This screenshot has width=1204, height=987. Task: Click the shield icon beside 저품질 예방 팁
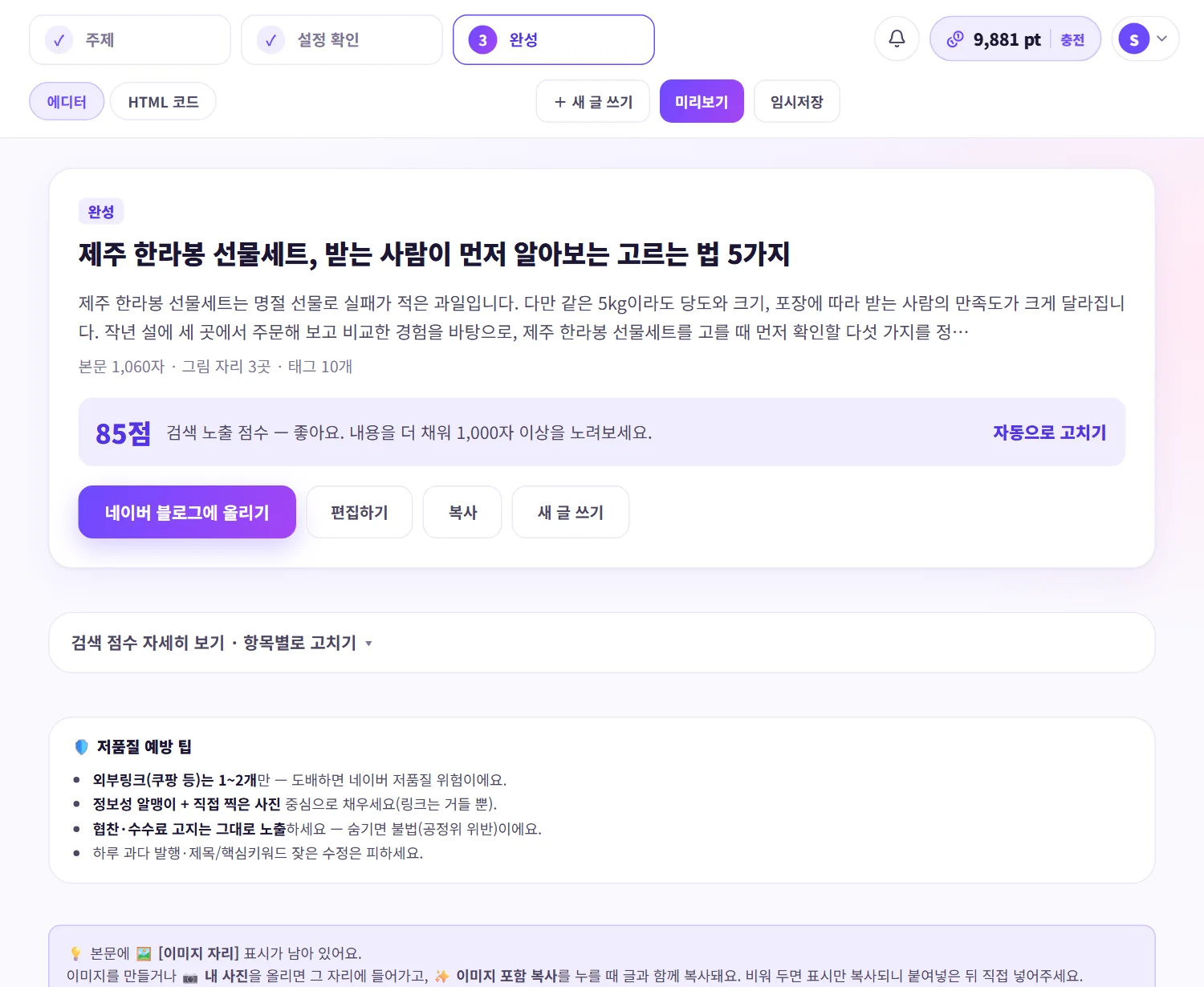(81, 747)
